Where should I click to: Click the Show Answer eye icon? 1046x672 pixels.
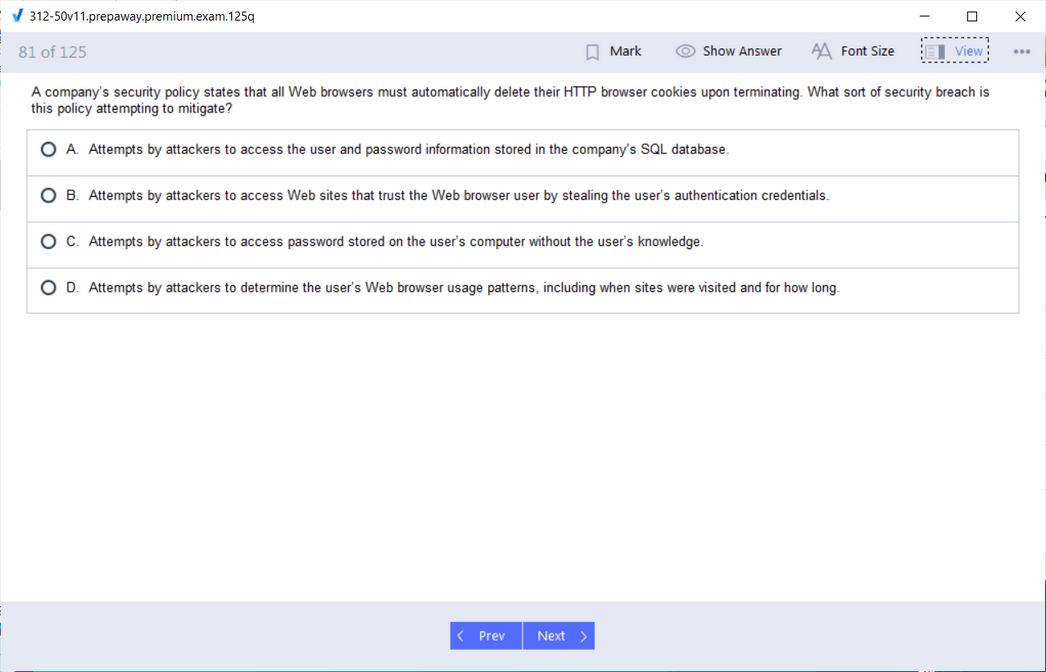(685, 51)
